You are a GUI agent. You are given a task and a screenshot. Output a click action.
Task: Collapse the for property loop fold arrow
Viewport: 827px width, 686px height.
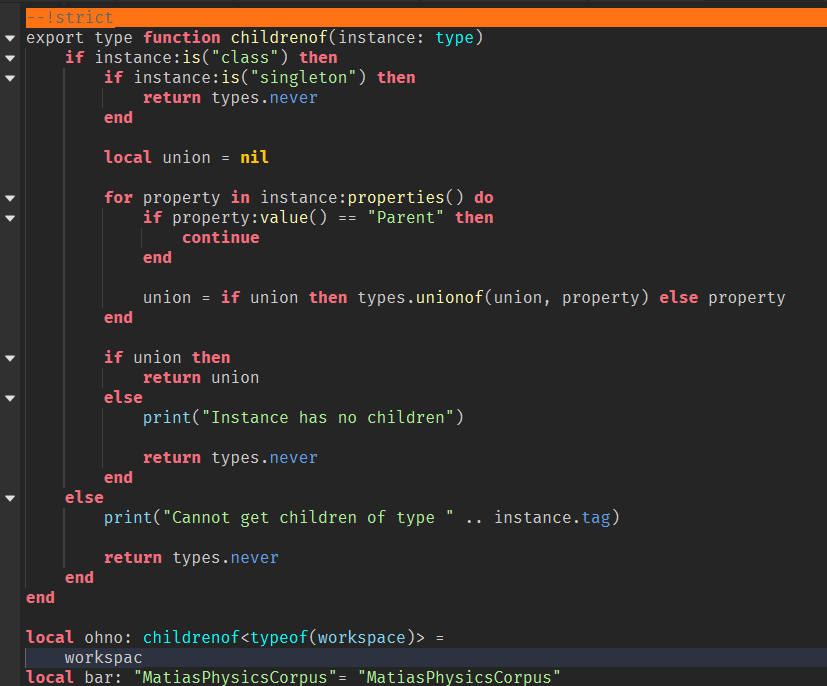[x=9, y=198]
